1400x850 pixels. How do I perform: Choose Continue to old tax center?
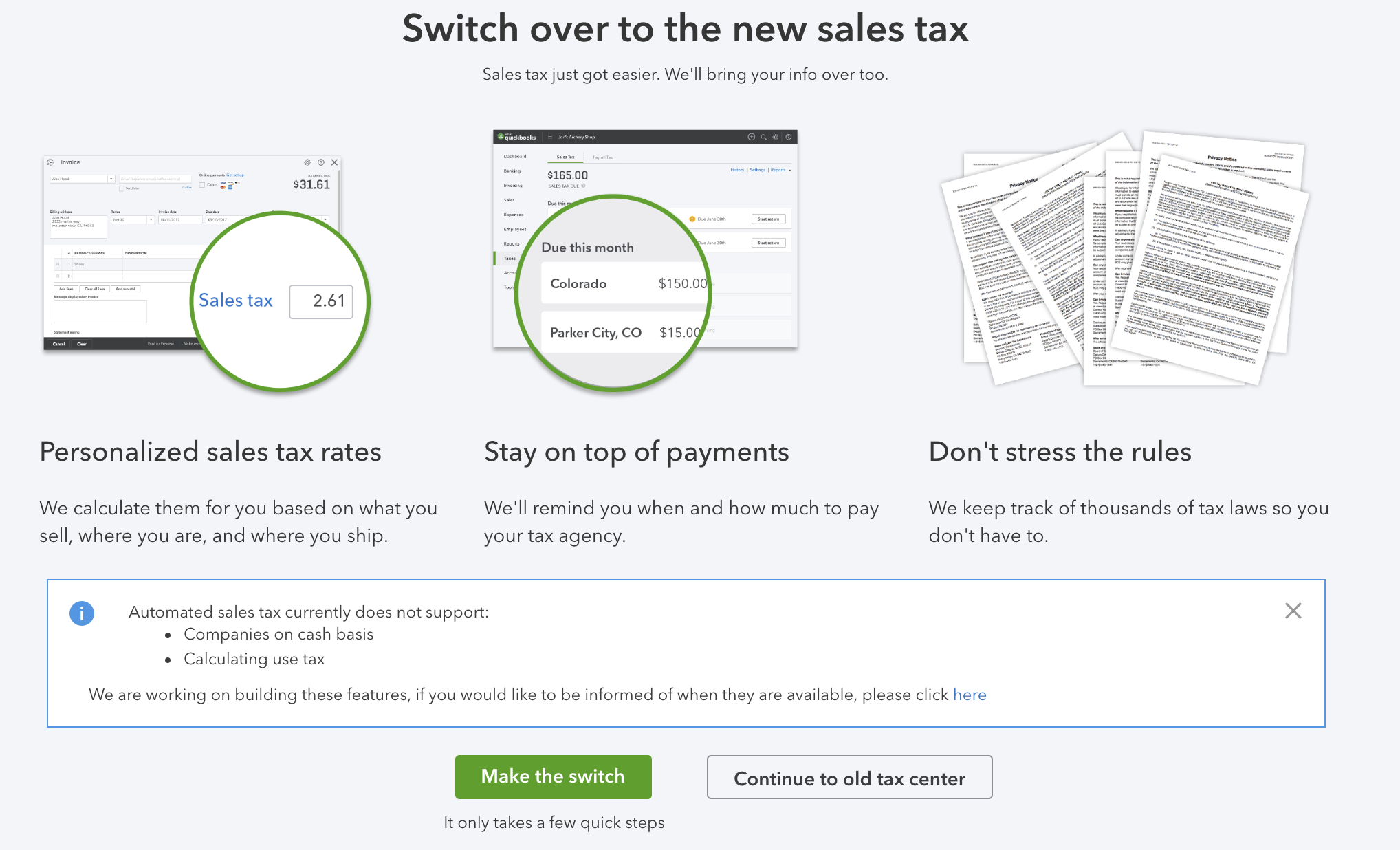pos(849,778)
